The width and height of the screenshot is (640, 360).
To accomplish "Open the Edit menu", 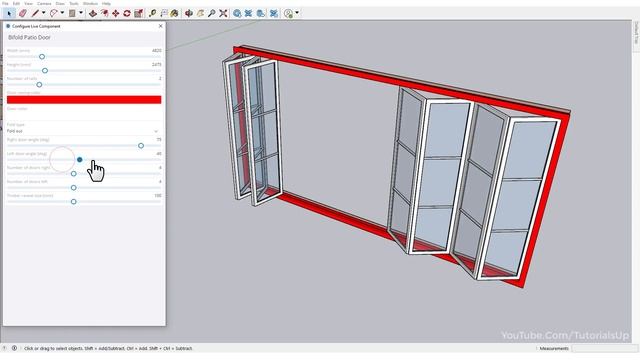I will pos(16,3).
